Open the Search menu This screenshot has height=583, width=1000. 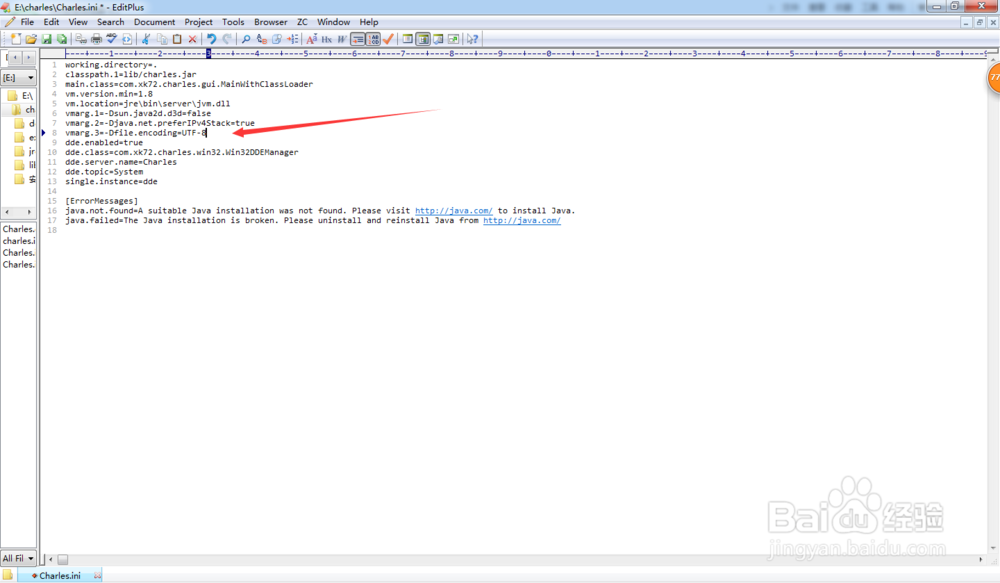(x=110, y=22)
